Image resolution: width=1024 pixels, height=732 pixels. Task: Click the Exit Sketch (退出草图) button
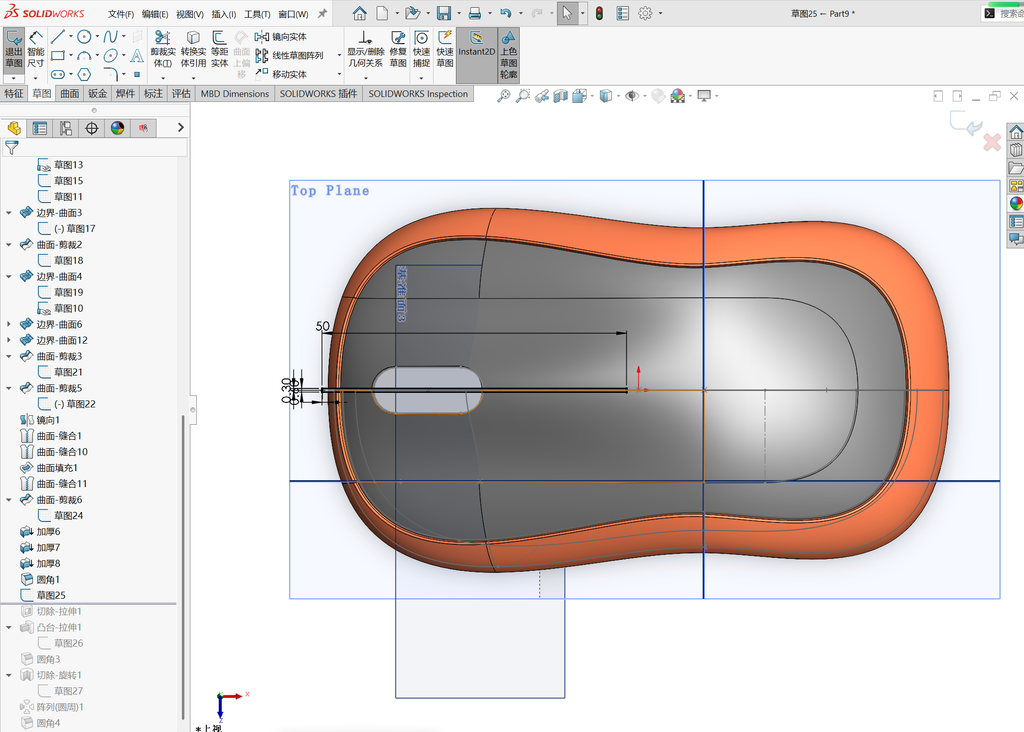14,50
